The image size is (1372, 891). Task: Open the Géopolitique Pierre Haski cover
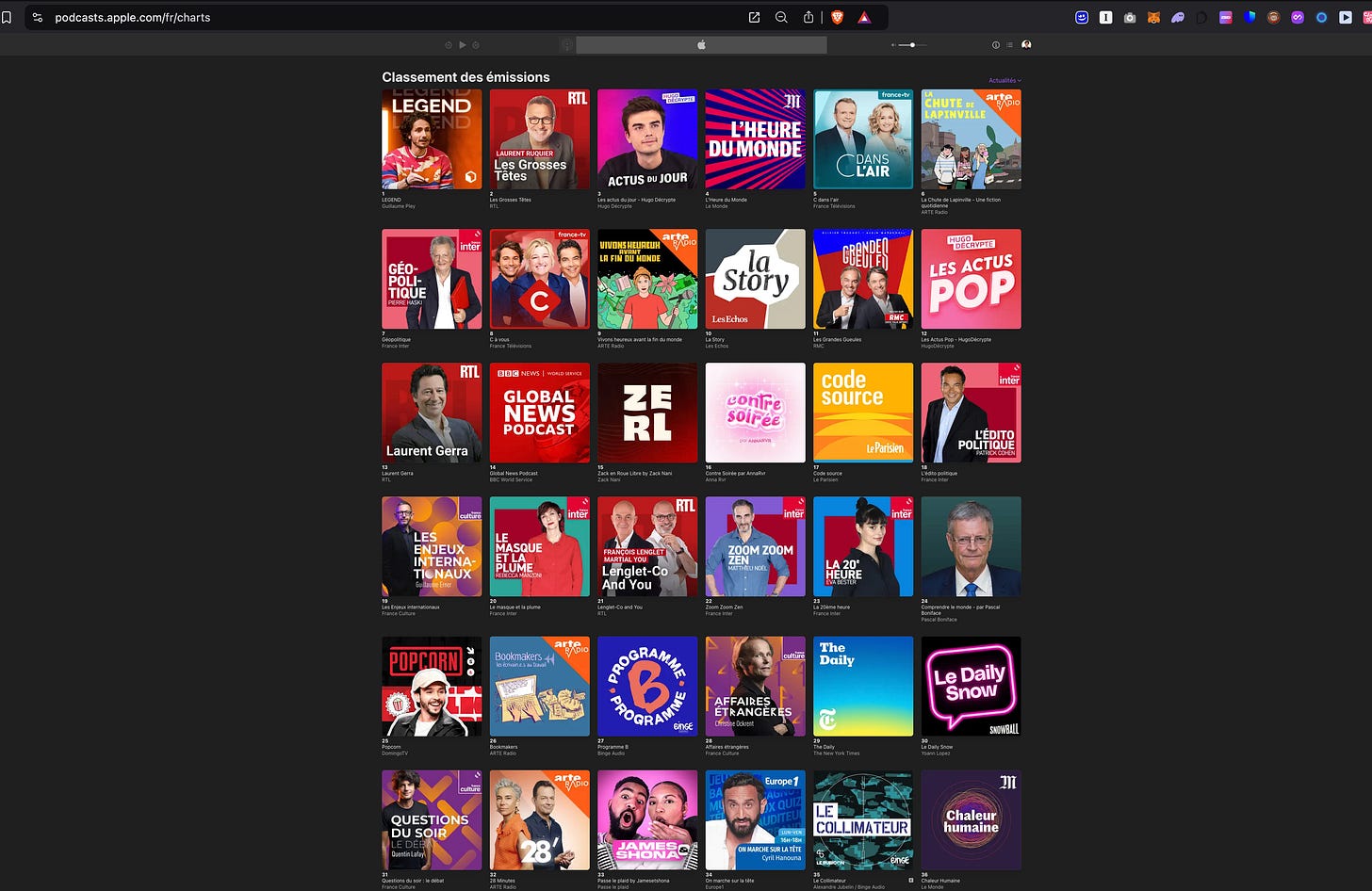point(432,279)
